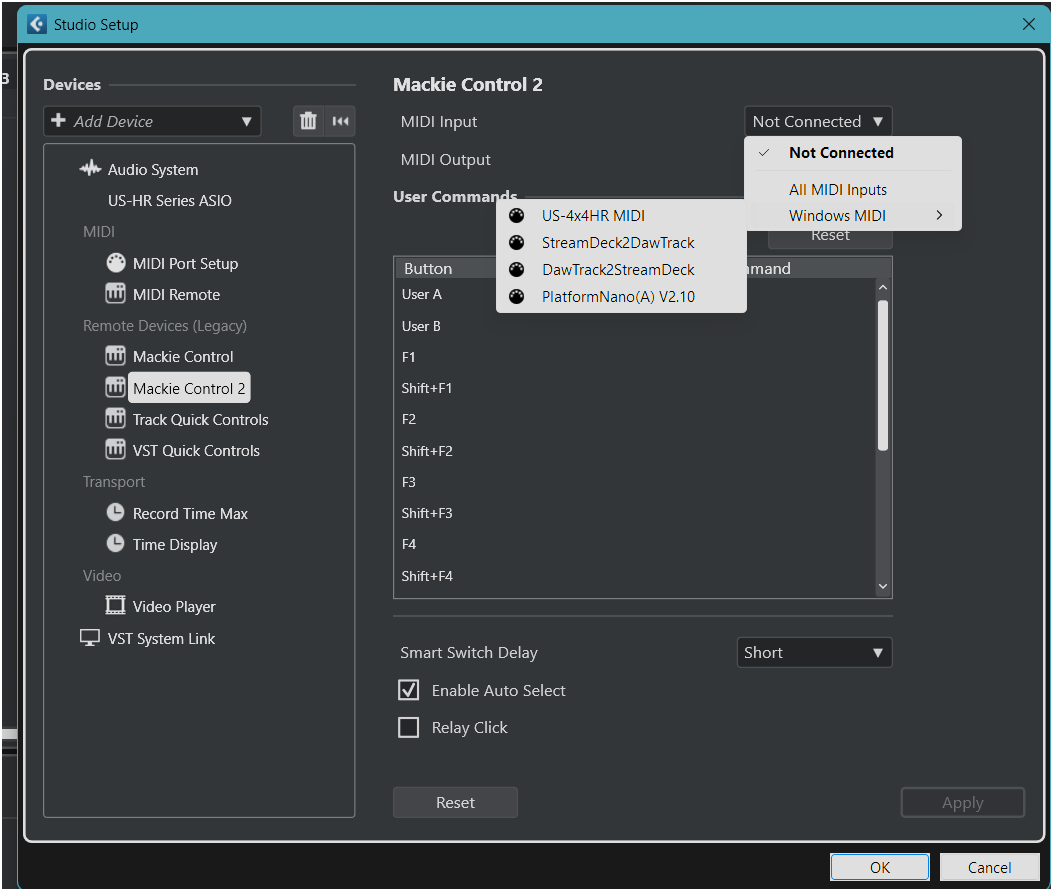The width and height of the screenshot is (1053, 891).
Task: Click the Shift+F2 button row
Action: pyautogui.click(x=635, y=451)
